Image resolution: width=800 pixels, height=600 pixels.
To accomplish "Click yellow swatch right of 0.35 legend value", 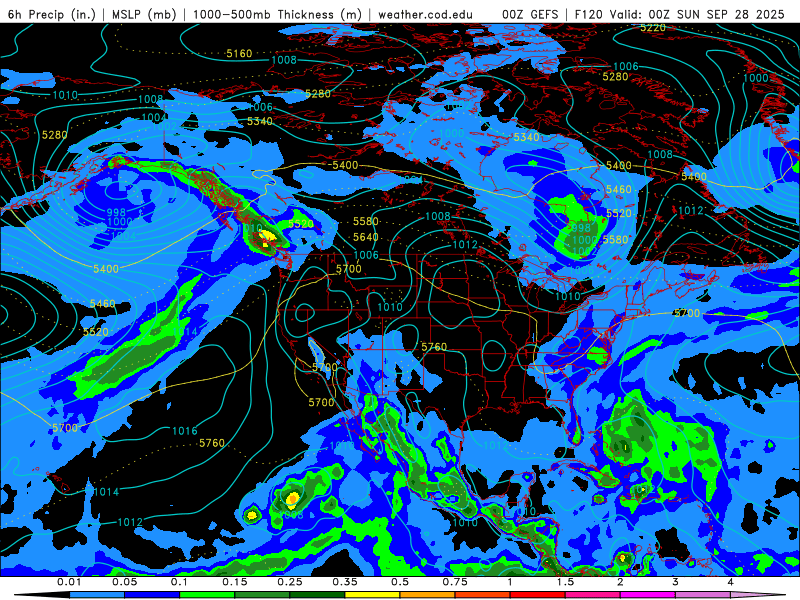I will click(x=372, y=595).
